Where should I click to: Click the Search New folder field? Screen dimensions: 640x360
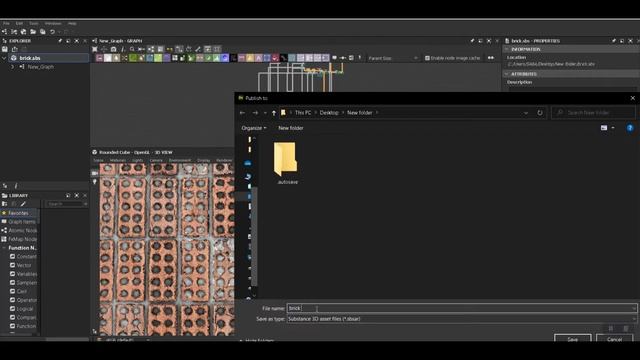pos(593,113)
